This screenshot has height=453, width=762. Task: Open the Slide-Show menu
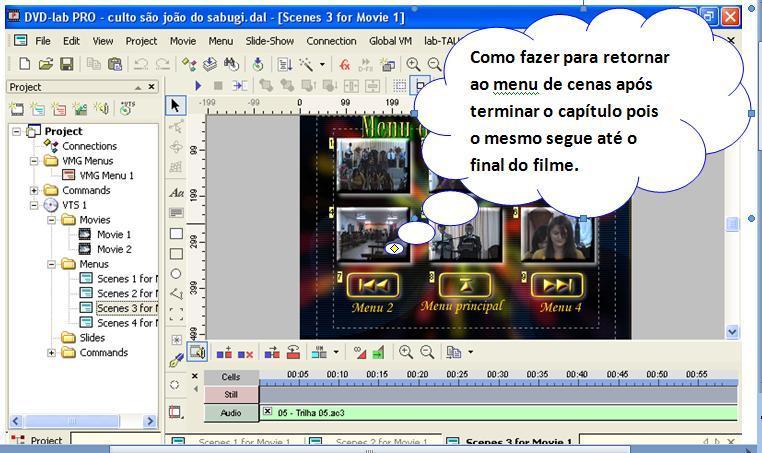(x=270, y=41)
